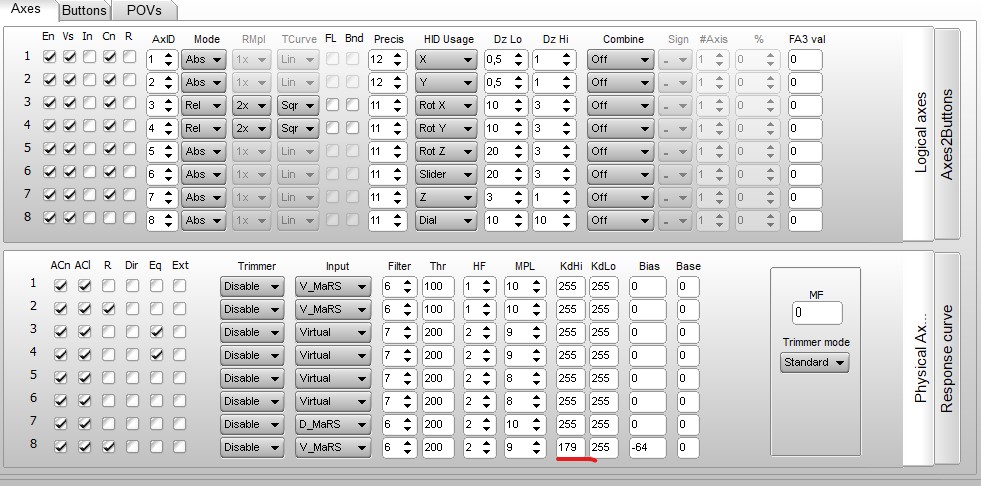The height and width of the screenshot is (486, 981).
Task: Click Bias field showing -64
Action: 648,447
